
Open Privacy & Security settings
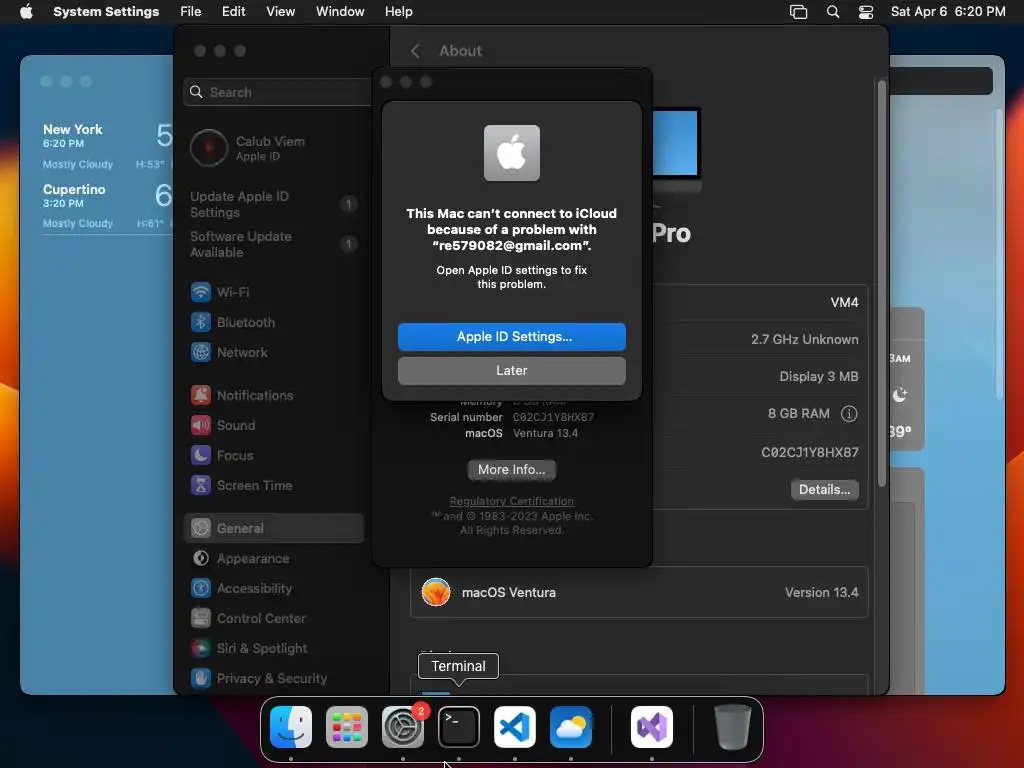pos(273,679)
